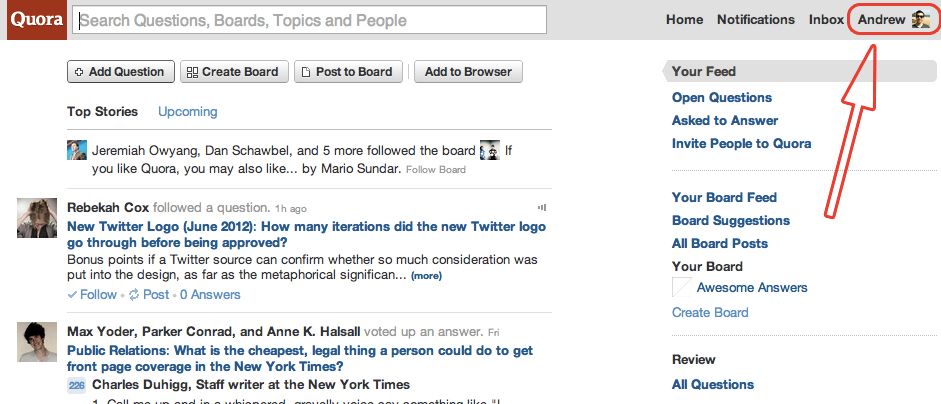Click Follow Board next to Mario Sundar
The image size is (941, 404).
coord(436,170)
